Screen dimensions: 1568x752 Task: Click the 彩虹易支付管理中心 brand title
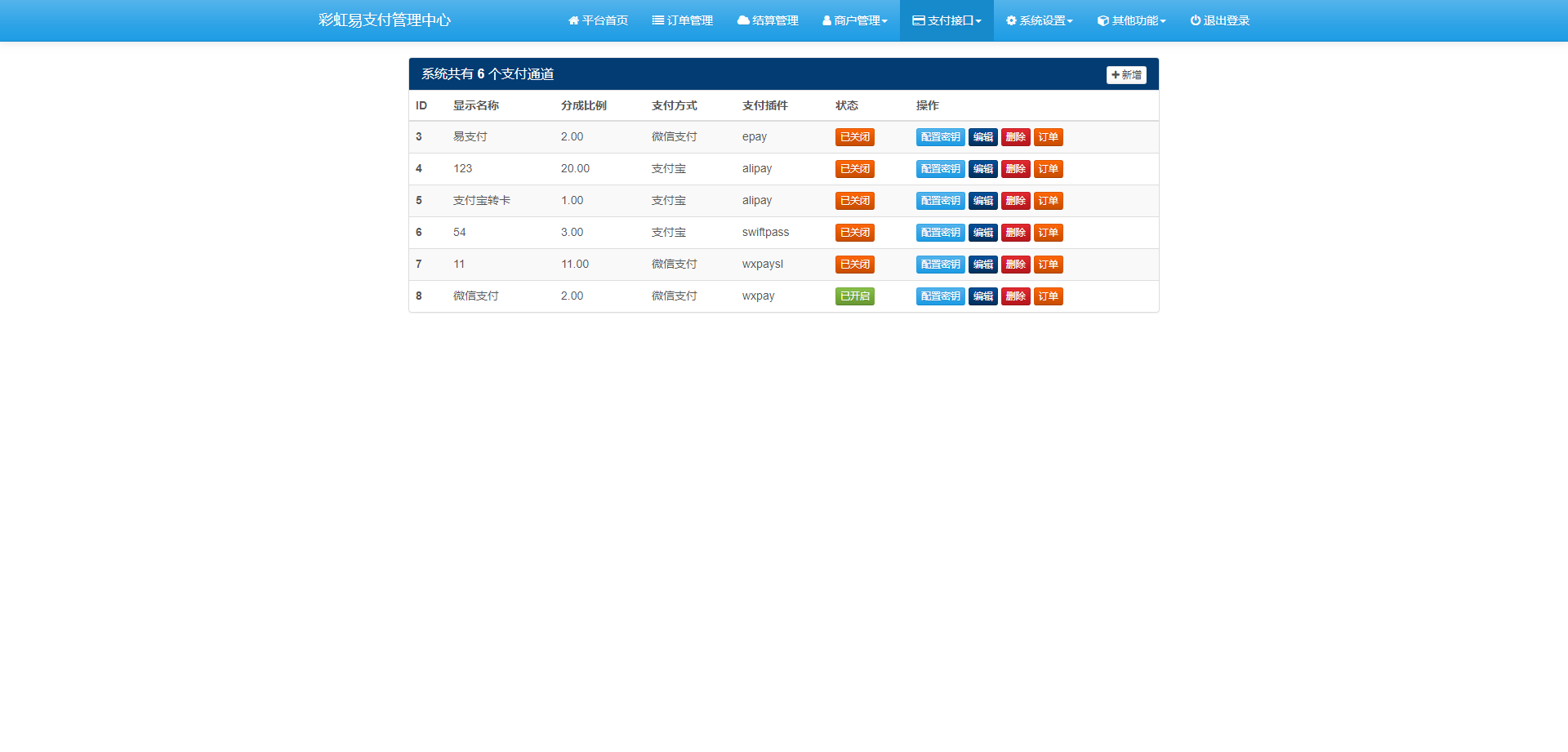(x=385, y=20)
